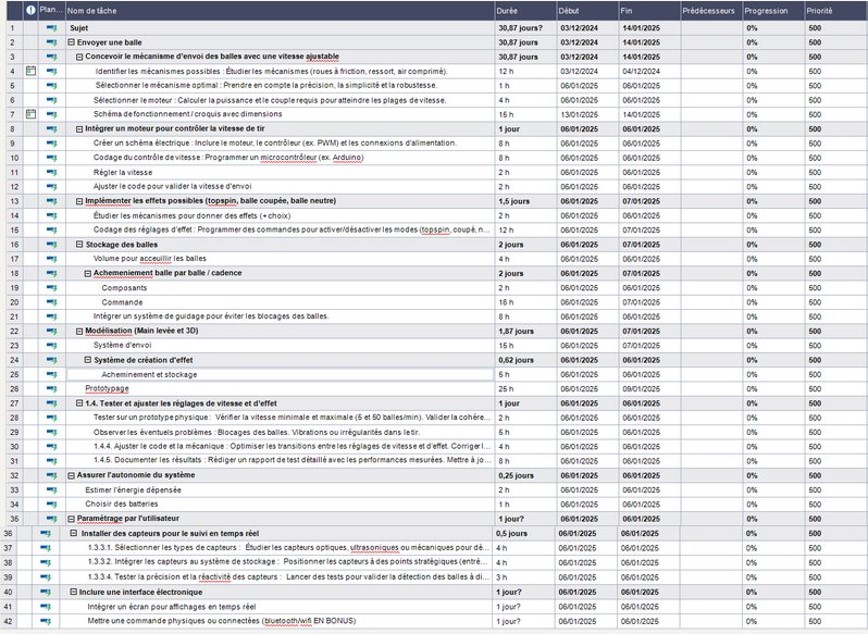The height and width of the screenshot is (634, 868).
Task: Click the info indicator column header icon
Action: pos(31,11)
